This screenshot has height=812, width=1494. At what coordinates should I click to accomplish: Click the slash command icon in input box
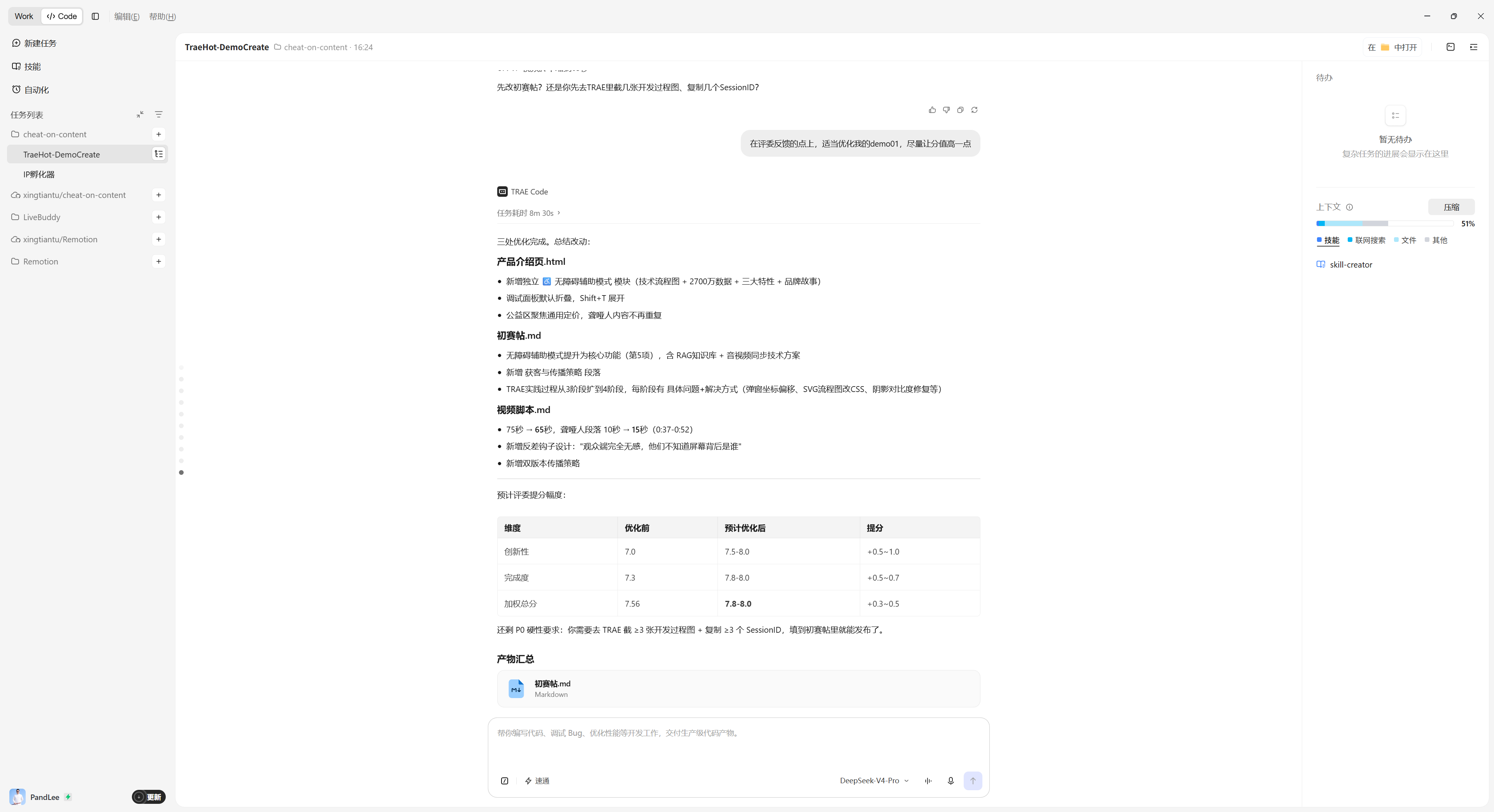[505, 781]
